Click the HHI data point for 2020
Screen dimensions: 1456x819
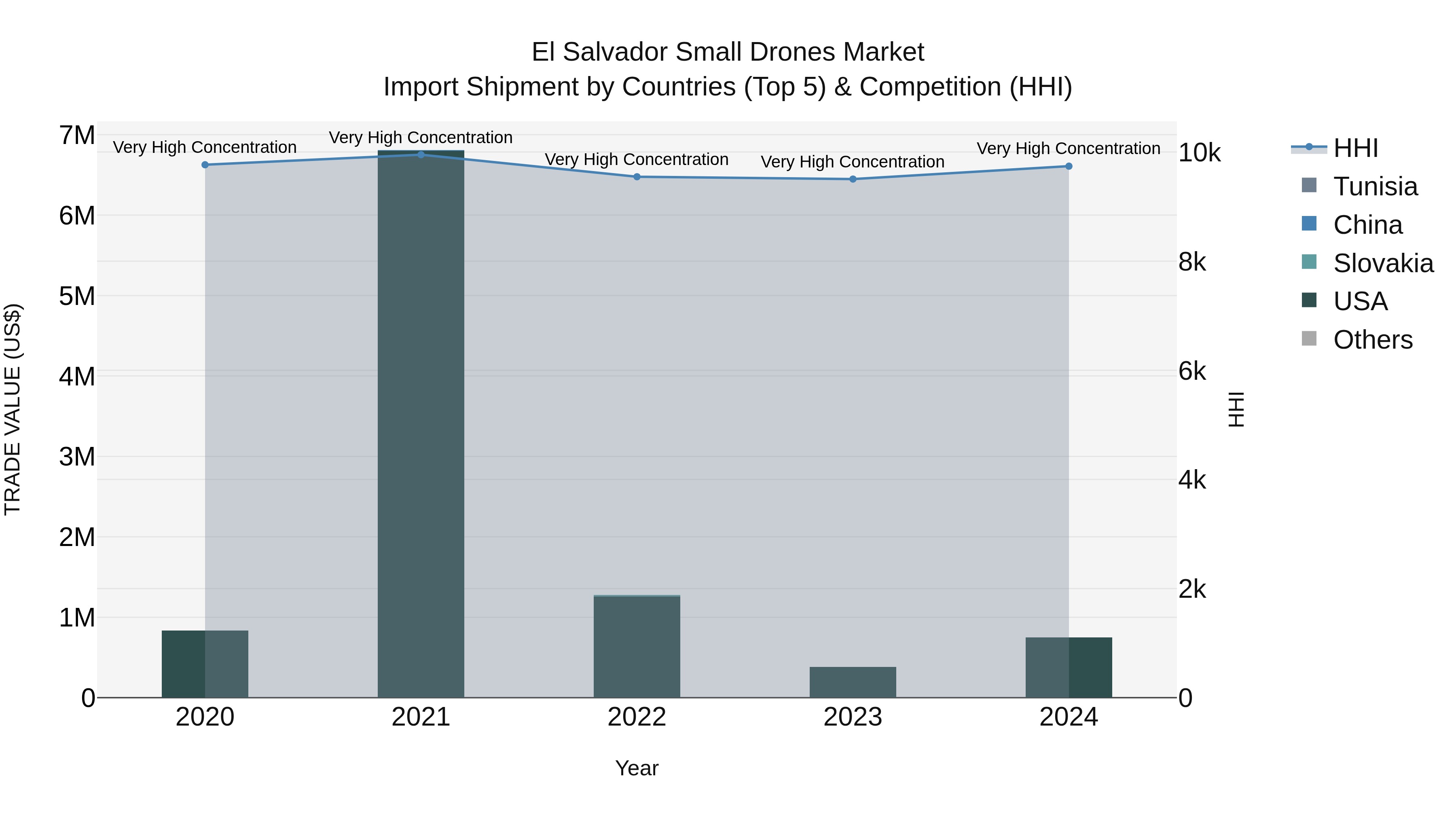205,165
